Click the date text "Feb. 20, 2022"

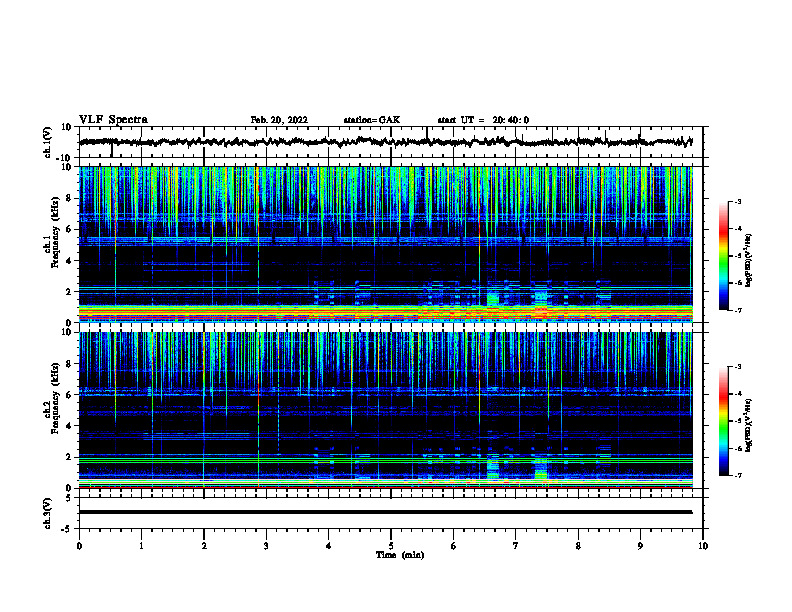(279, 120)
